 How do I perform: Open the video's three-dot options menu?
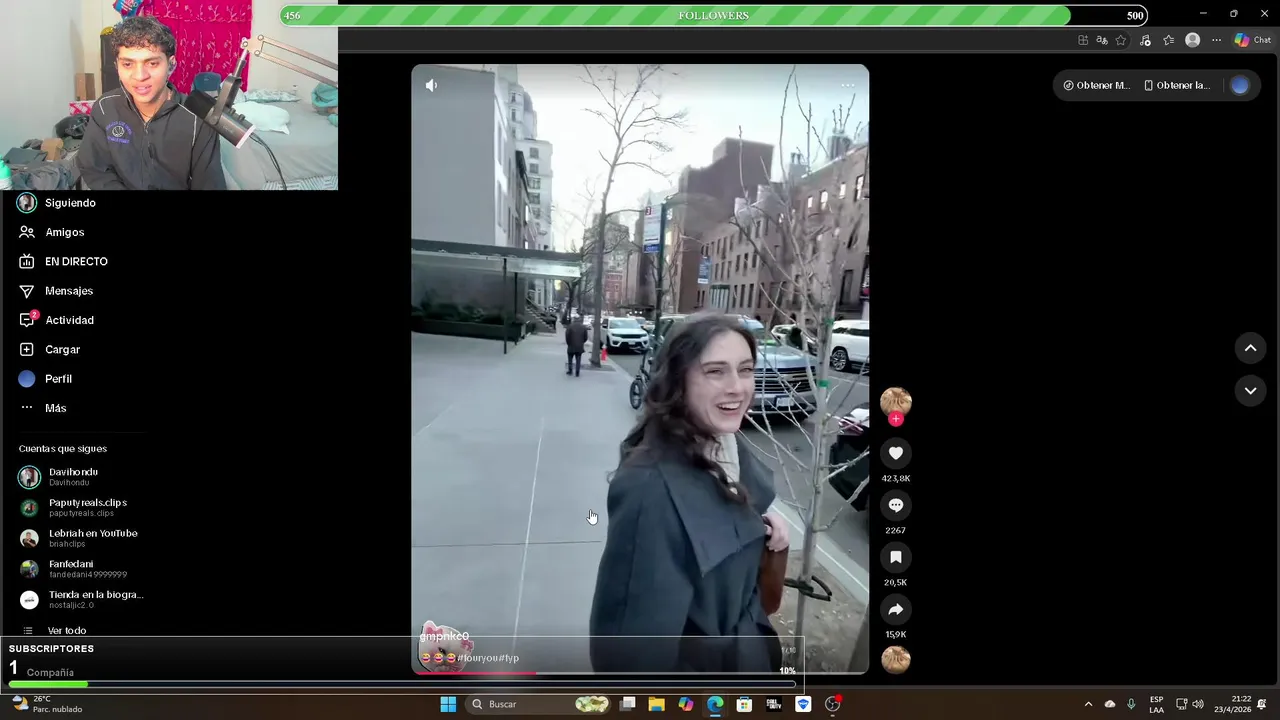848,85
